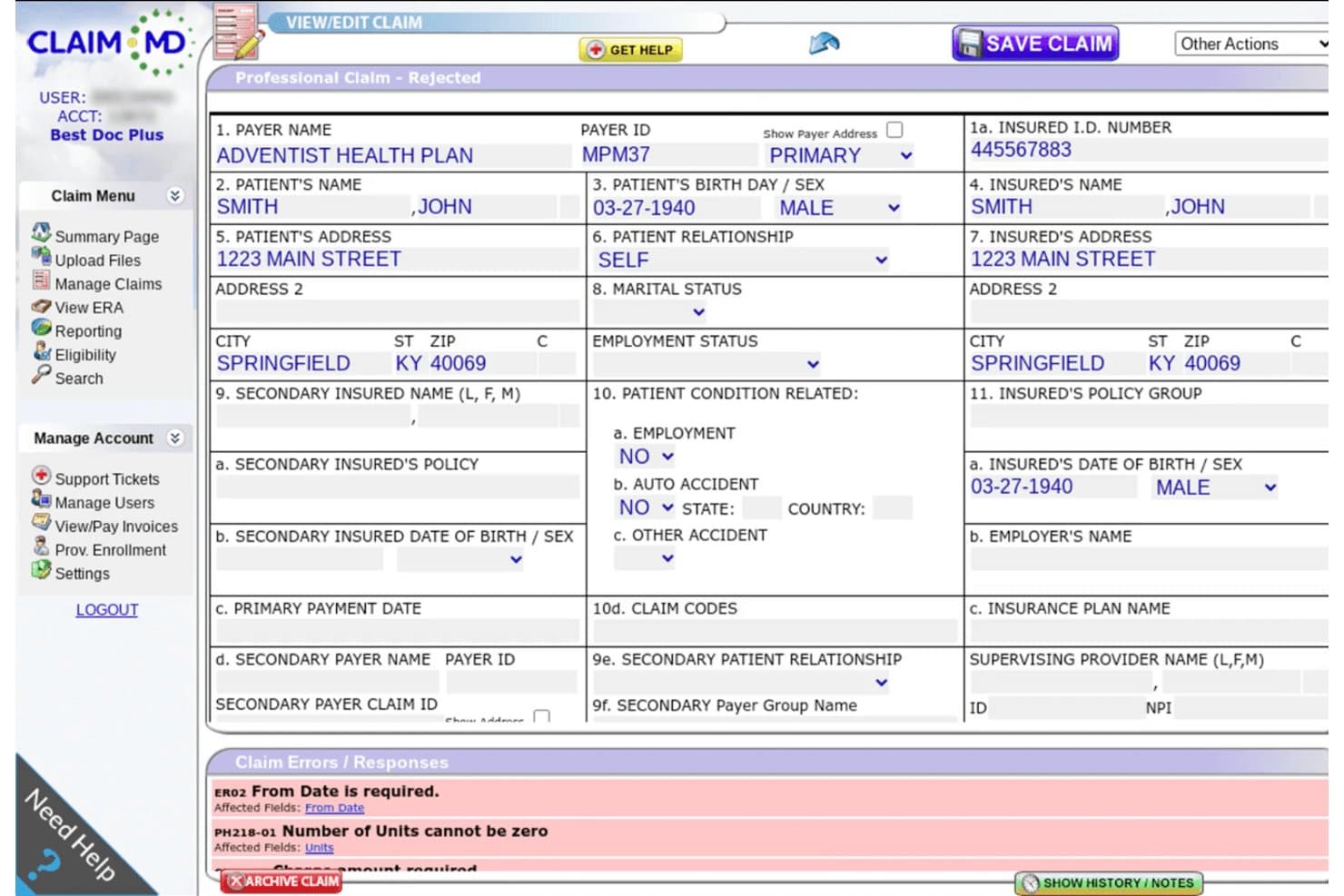Click the Prov. Enrollment icon
The image size is (1344, 896).
coord(41,546)
